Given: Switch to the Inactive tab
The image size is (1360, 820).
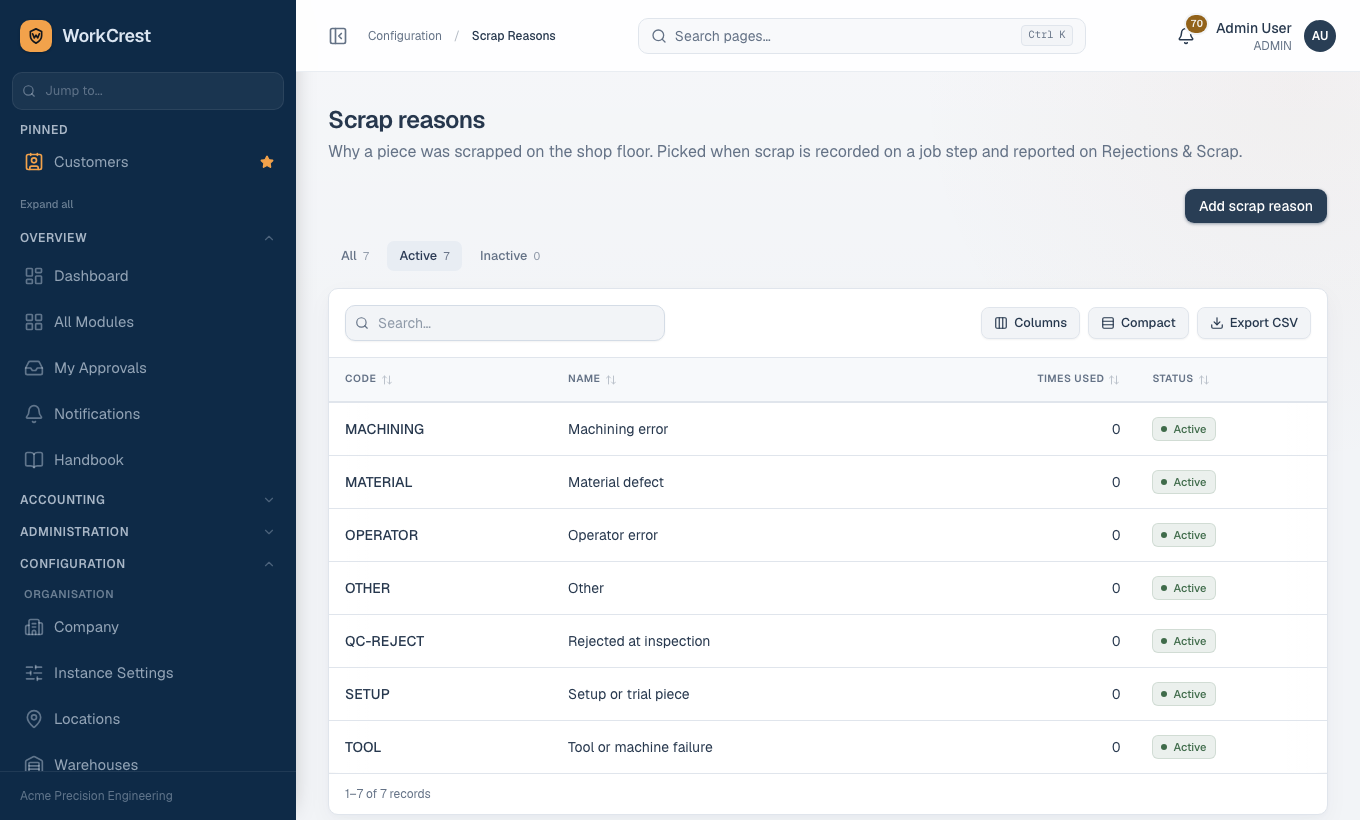Looking at the screenshot, I should [x=510, y=256].
